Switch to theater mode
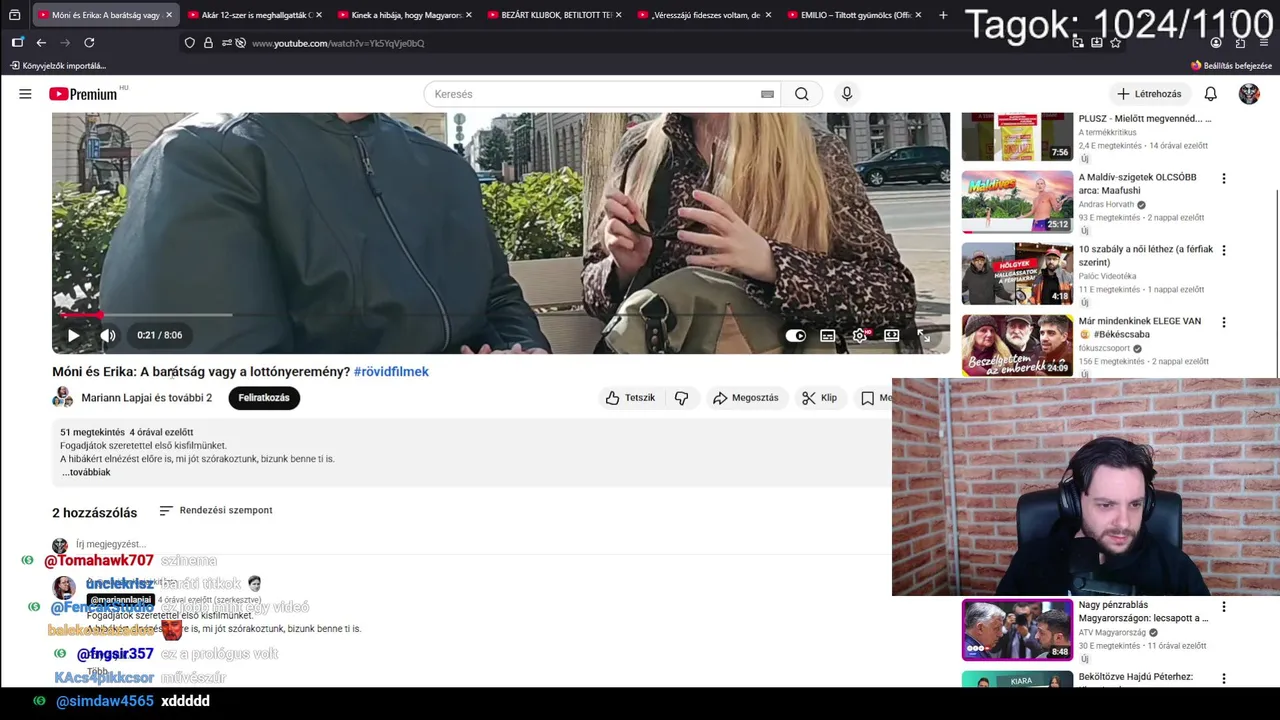 click(x=892, y=335)
